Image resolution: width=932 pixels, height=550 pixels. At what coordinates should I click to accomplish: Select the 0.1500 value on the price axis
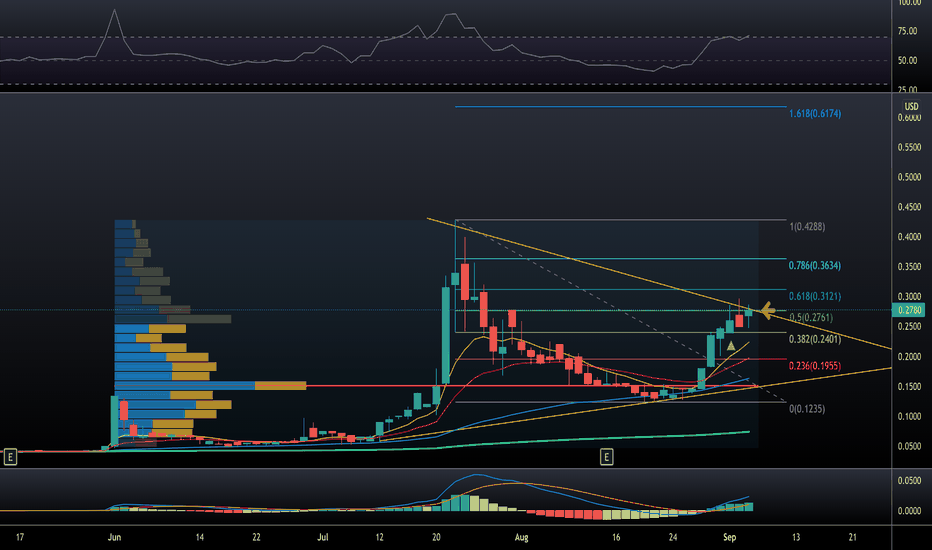[x=909, y=386]
